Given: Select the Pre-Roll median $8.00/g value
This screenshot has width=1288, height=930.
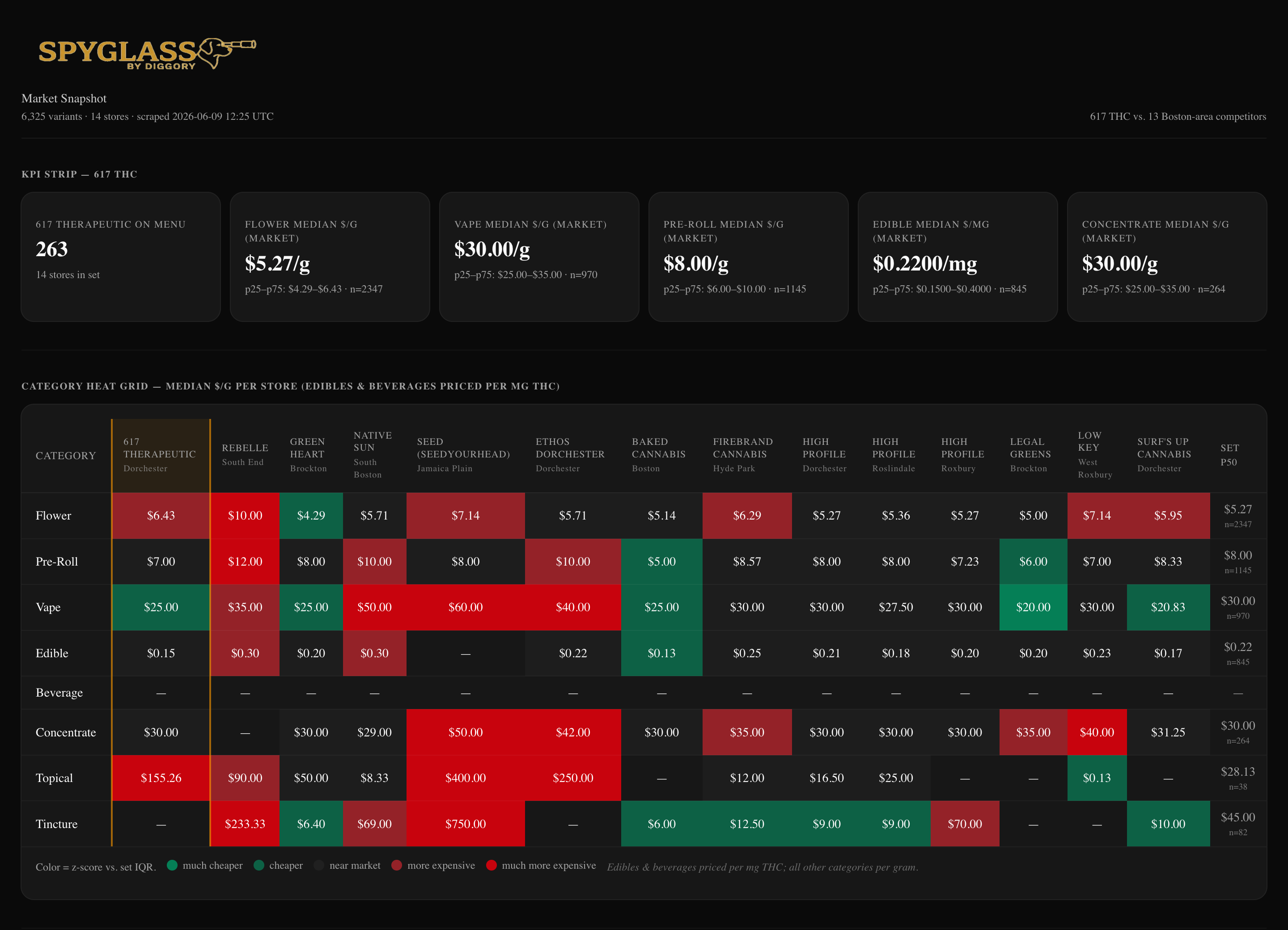Looking at the screenshot, I should pyautogui.click(x=696, y=263).
